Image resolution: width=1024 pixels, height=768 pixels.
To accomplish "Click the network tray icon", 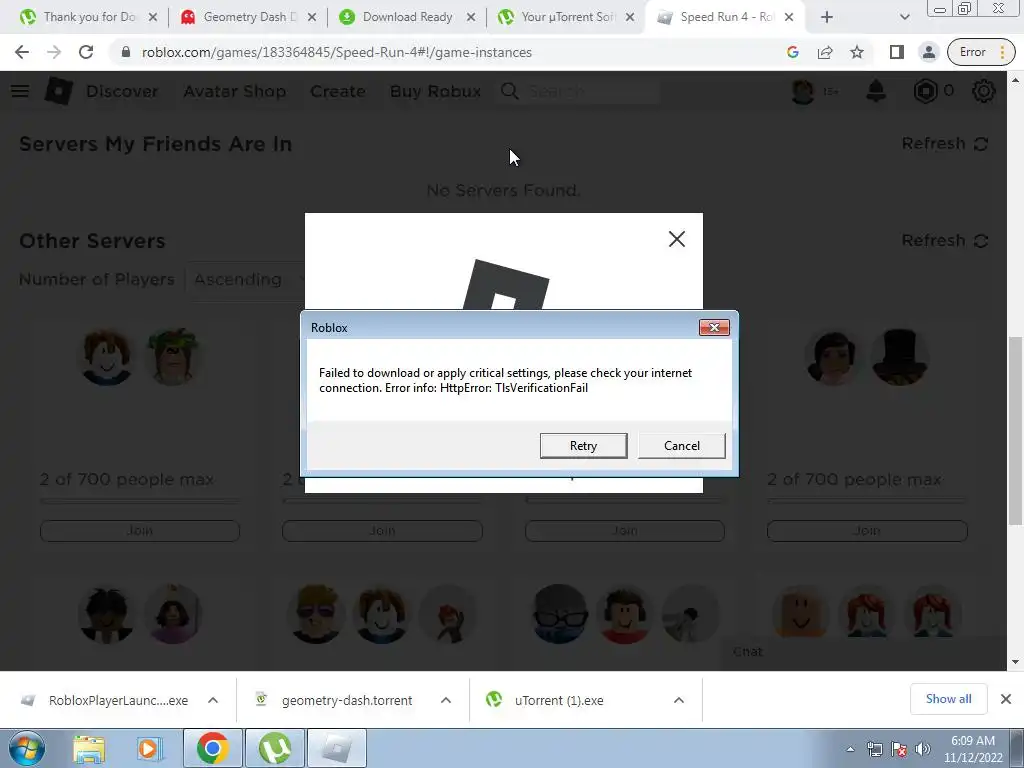I will point(875,749).
